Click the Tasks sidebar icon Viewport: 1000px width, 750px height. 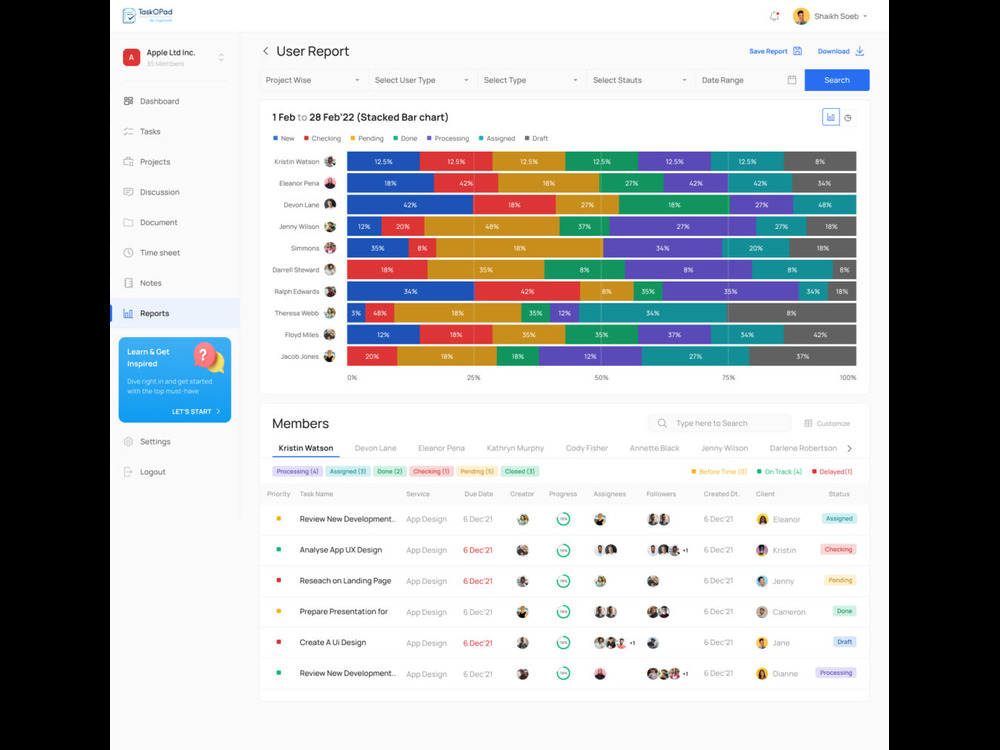click(128, 131)
